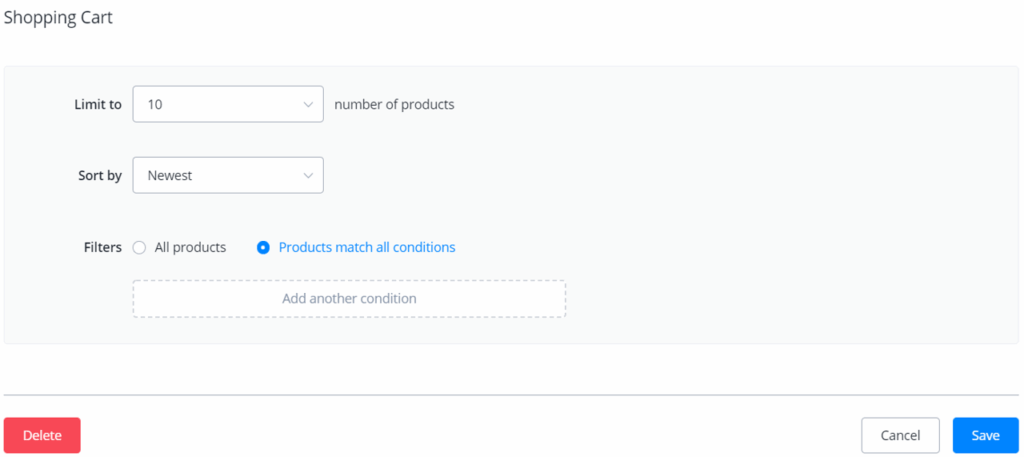Image resolution: width=1024 pixels, height=457 pixels.
Task: Click the "Limit to" field label
Action: [x=98, y=104]
